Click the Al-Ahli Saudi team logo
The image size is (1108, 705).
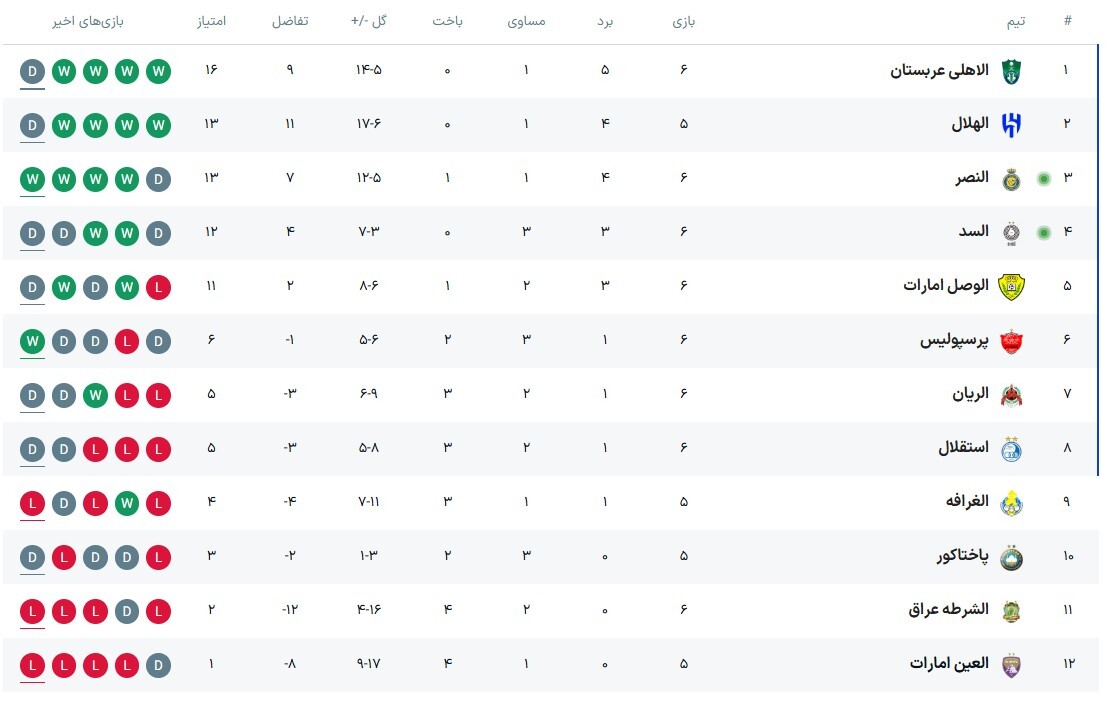coord(1011,71)
